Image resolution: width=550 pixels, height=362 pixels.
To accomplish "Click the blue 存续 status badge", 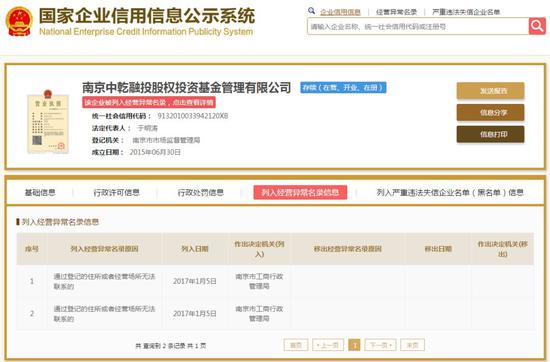I will 343,88.
